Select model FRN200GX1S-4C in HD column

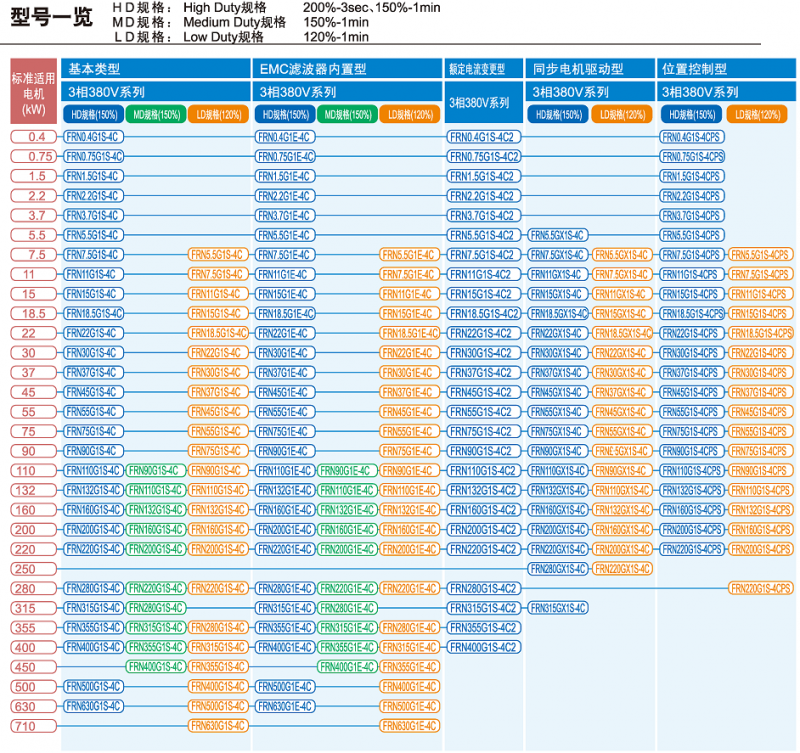pos(558,530)
